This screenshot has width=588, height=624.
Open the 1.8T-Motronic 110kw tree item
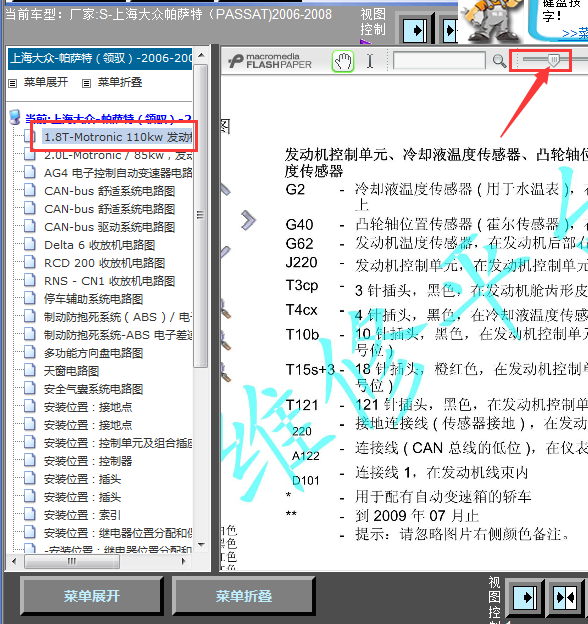(x=118, y=137)
